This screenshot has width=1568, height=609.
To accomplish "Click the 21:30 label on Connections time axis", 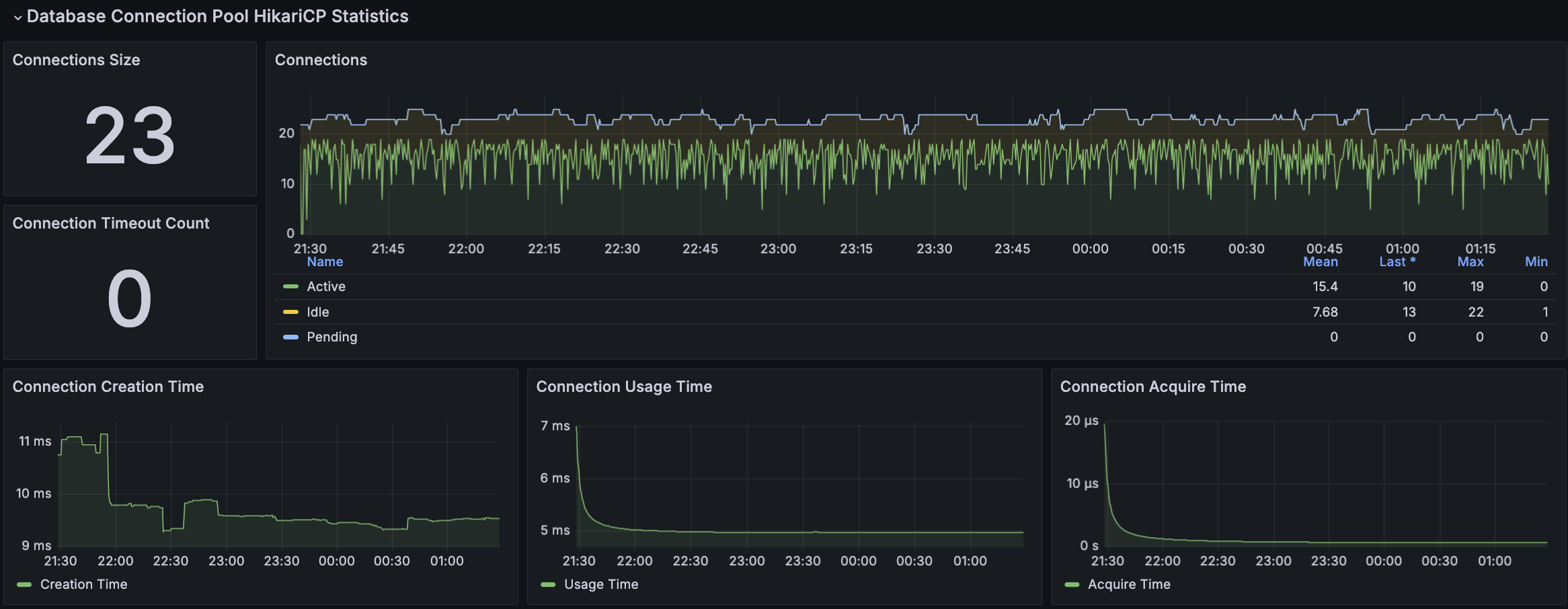I will [x=310, y=249].
